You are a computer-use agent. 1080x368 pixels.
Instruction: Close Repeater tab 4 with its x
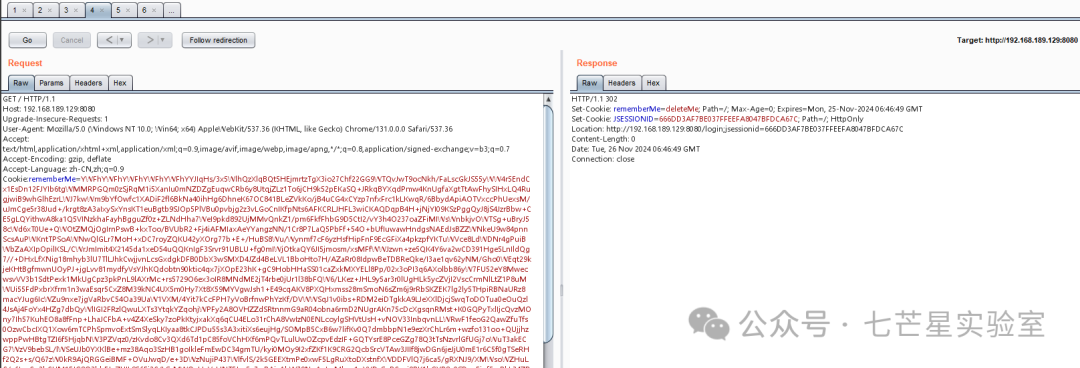(x=101, y=10)
